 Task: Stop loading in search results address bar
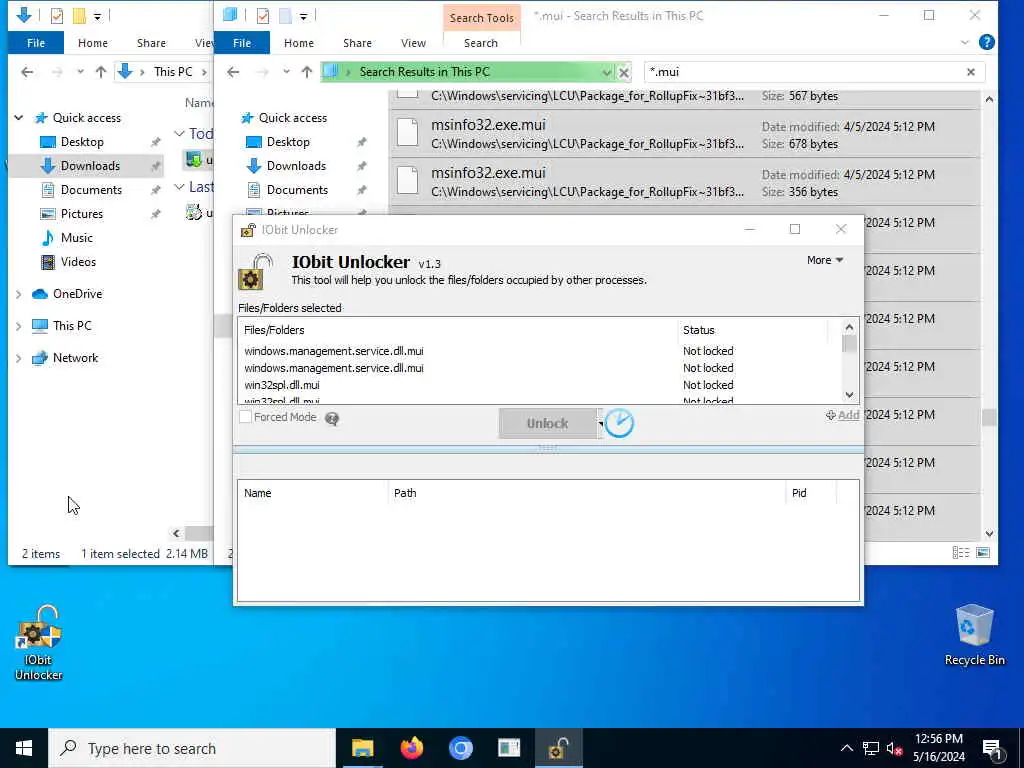(624, 72)
